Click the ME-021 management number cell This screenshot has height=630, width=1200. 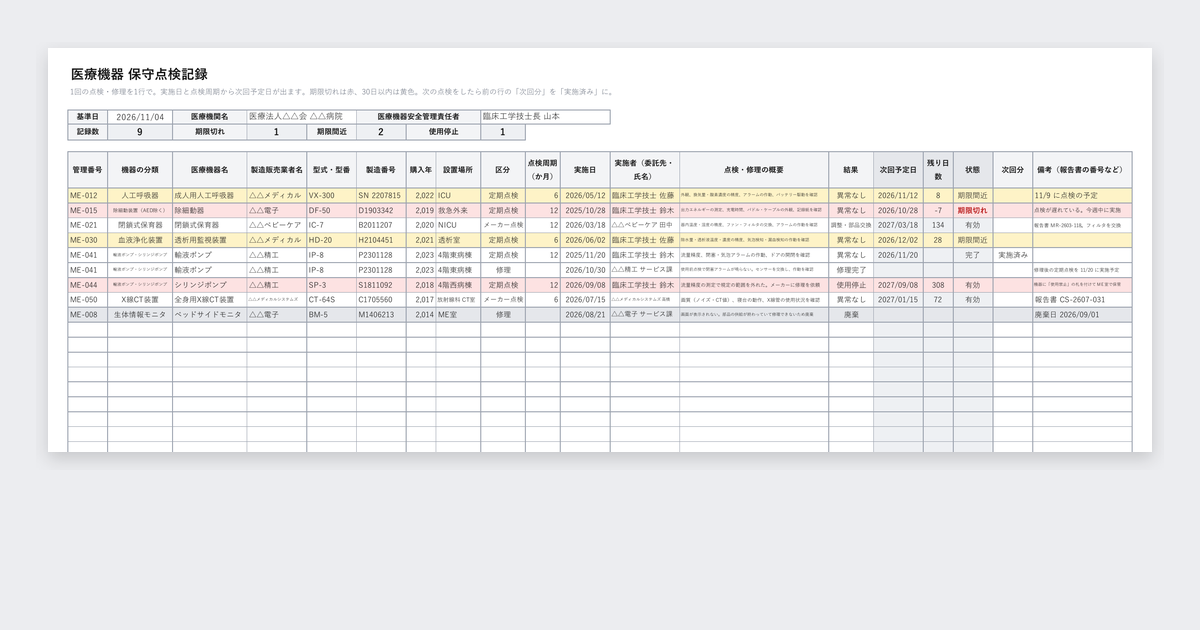click(88, 226)
